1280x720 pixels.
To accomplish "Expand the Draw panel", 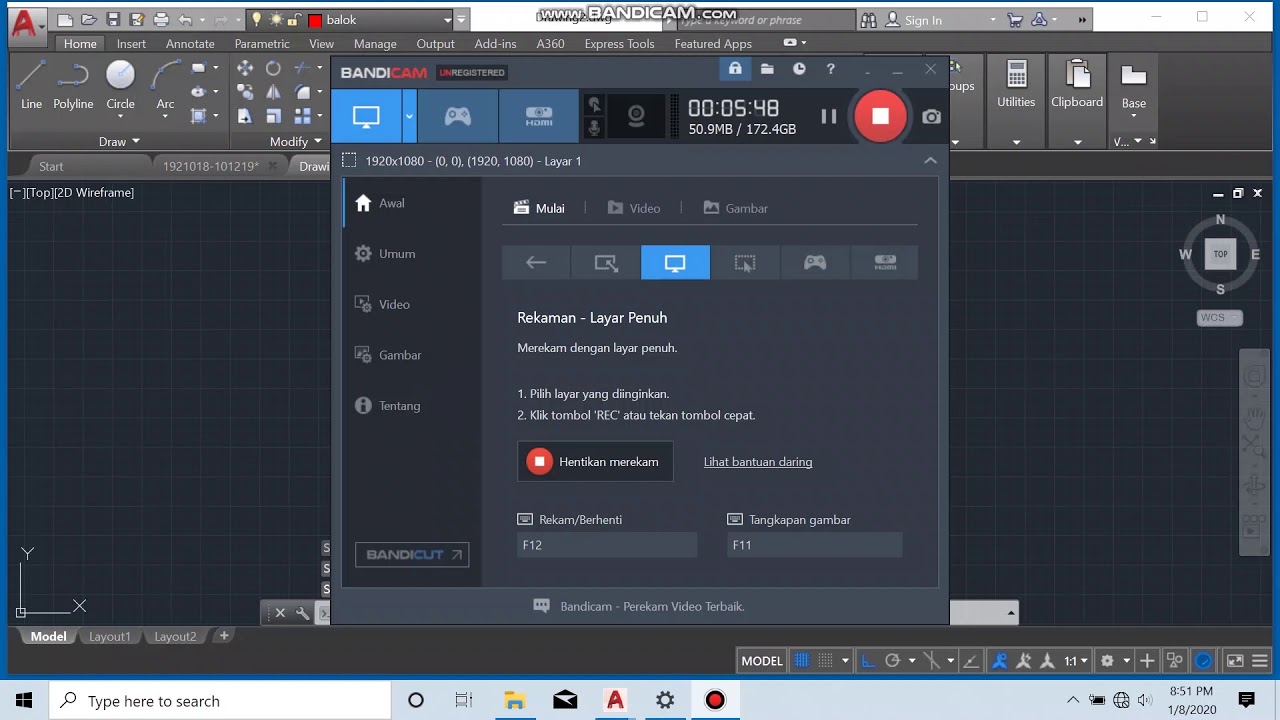I will tap(119, 141).
